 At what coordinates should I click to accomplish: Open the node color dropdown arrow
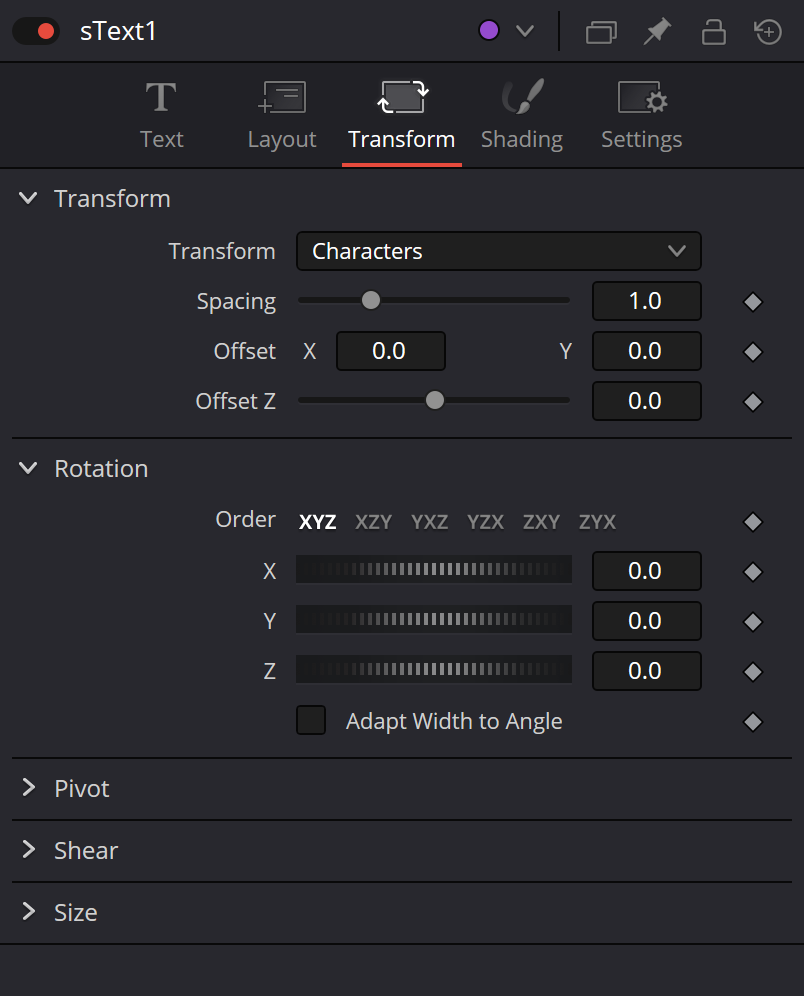click(525, 31)
